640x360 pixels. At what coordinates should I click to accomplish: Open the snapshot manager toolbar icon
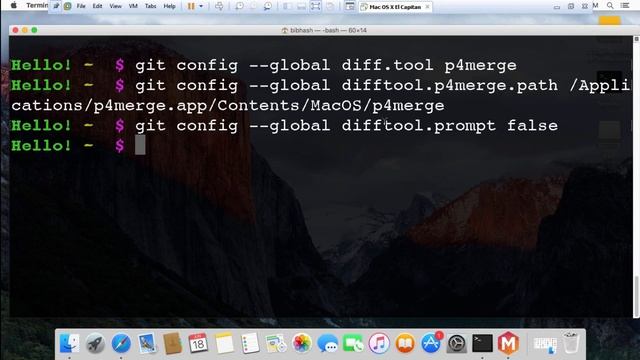point(268,6)
